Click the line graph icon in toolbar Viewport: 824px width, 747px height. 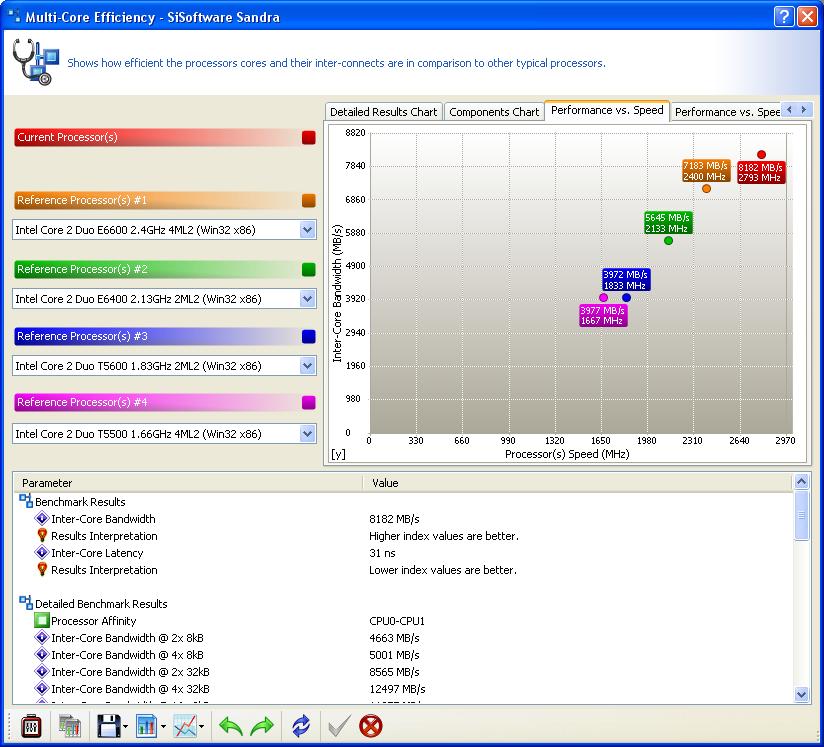tap(185, 726)
